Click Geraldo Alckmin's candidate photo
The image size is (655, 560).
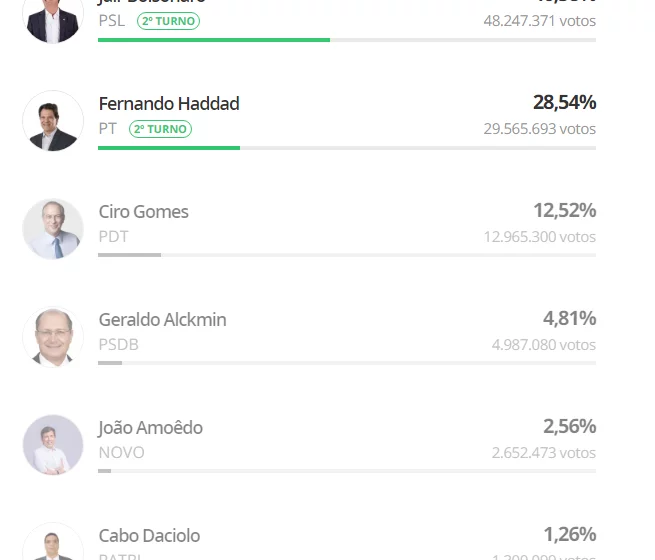[53, 337]
